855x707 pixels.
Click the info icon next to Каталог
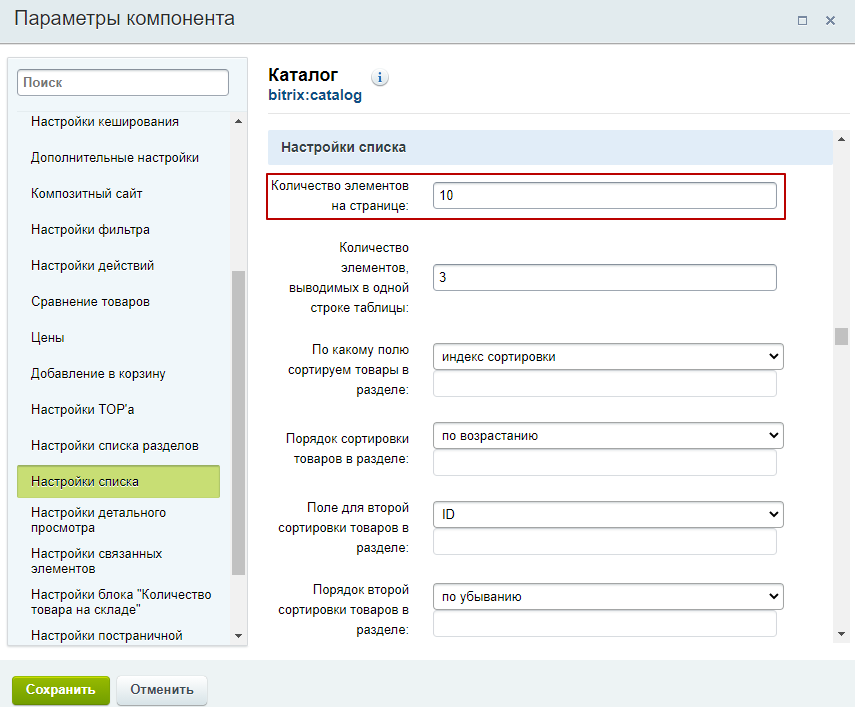pos(380,77)
